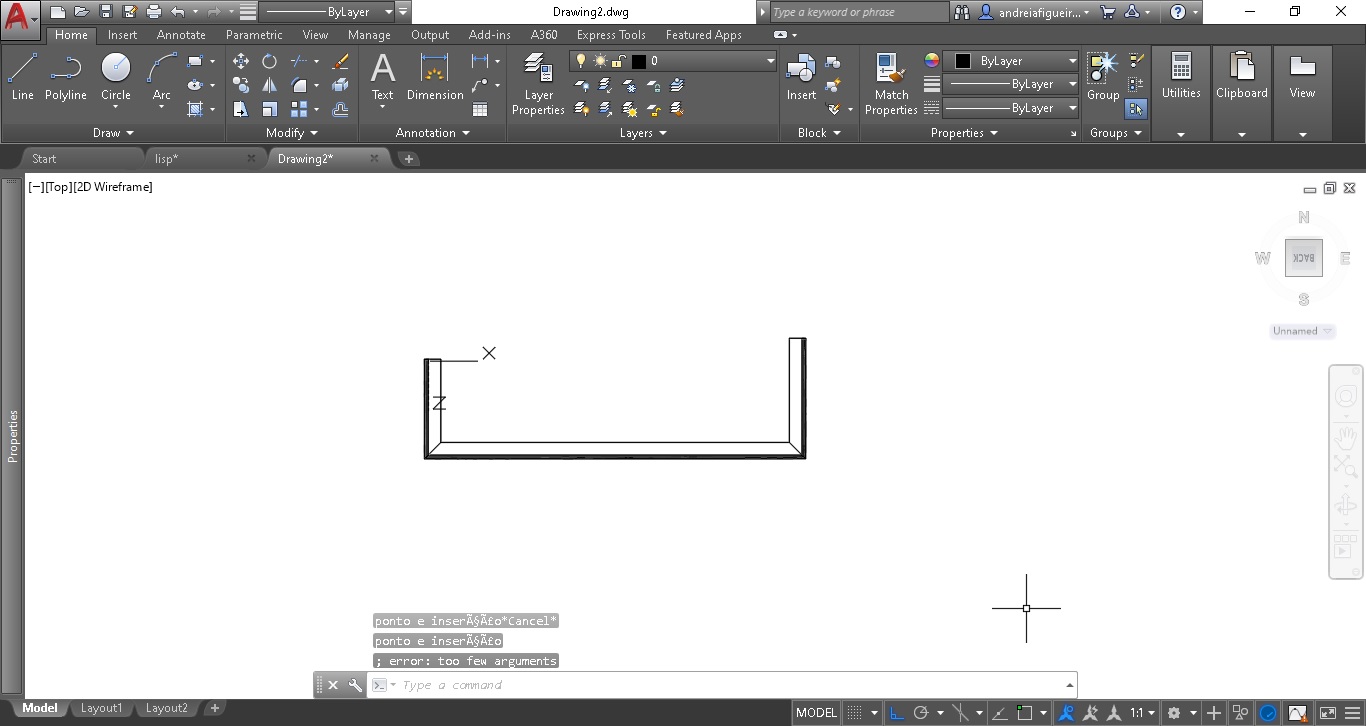Click the Dimension tool
1366x726 pixels.
point(435,77)
